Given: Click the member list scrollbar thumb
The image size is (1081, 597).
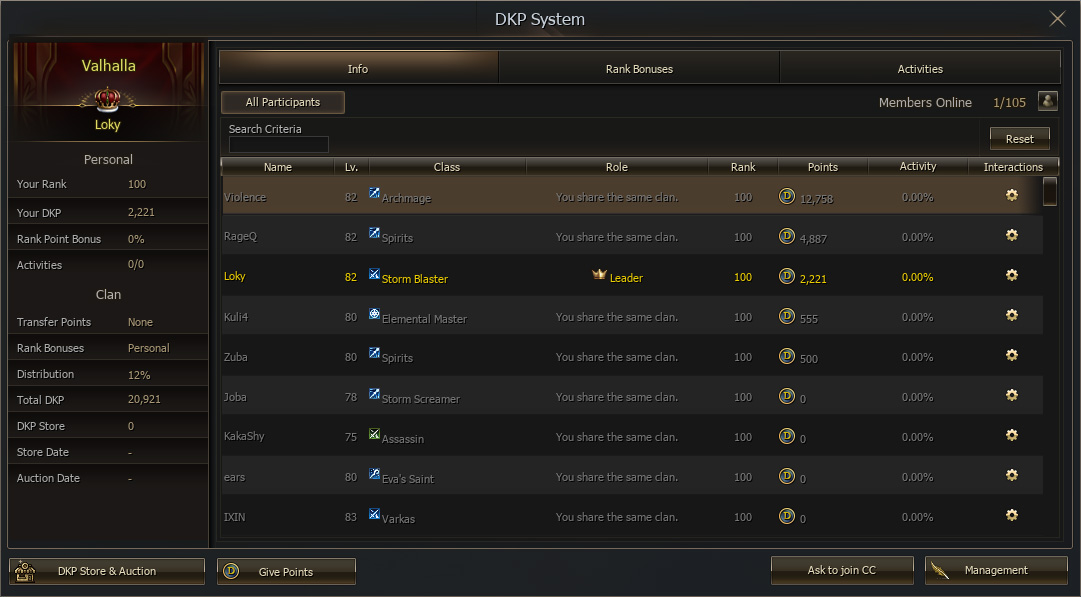Looking at the screenshot, I should (x=1049, y=191).
